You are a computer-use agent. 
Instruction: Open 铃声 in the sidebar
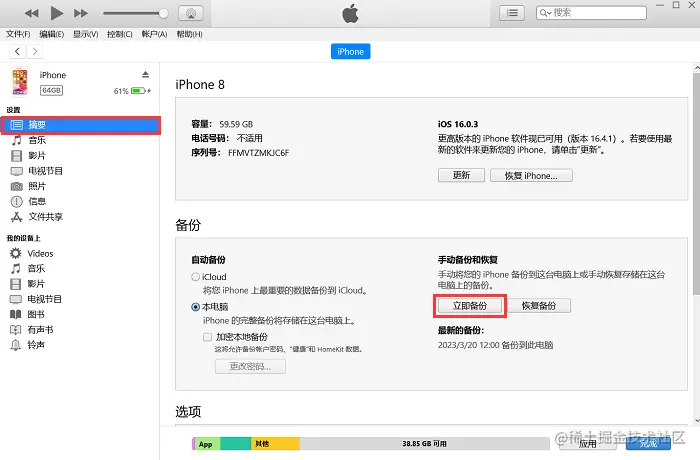click(x=36, y=345)
